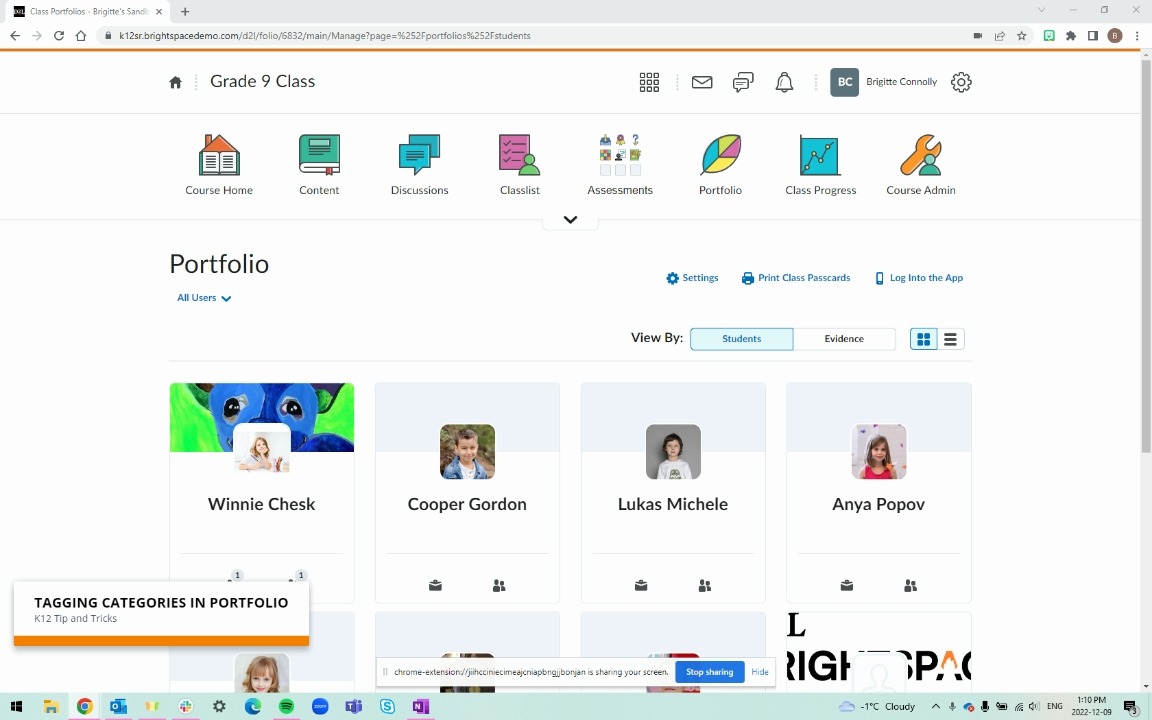This screenshot has height=720, width=1152.
Task: Click Print Class Passcards
Action: 796,278
